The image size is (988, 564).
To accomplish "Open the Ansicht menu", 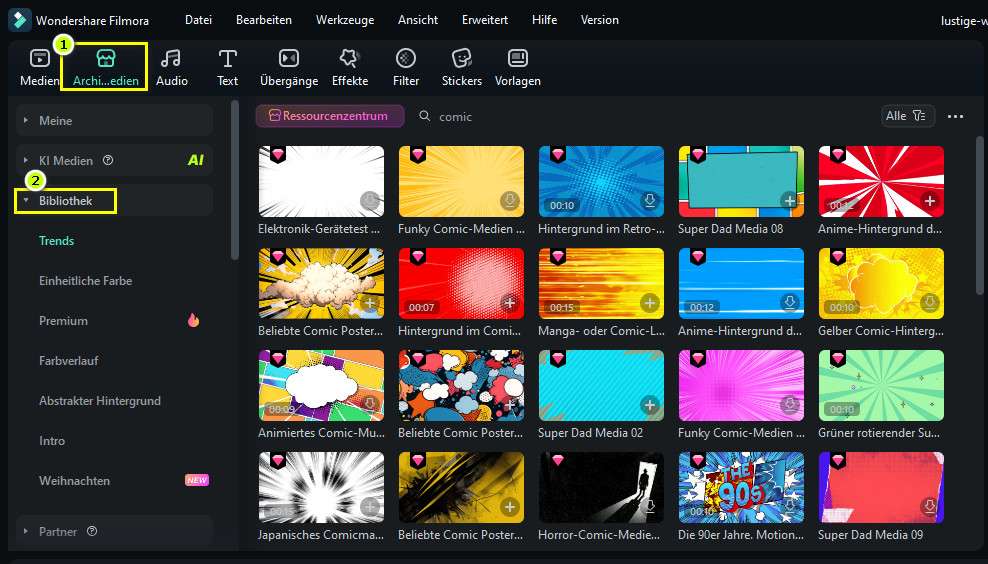I will pos(418,20).
